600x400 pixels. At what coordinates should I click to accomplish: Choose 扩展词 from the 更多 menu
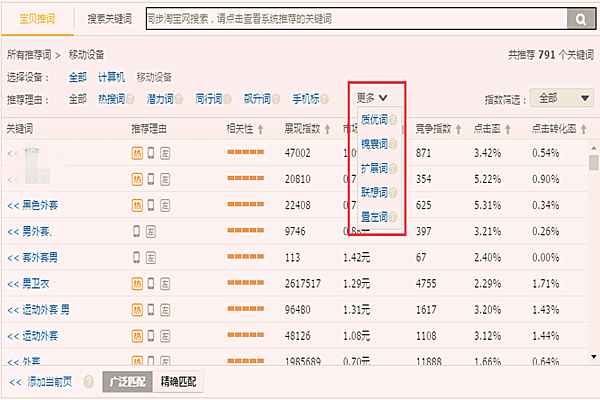pyautogui.click(x=374, y=168)
